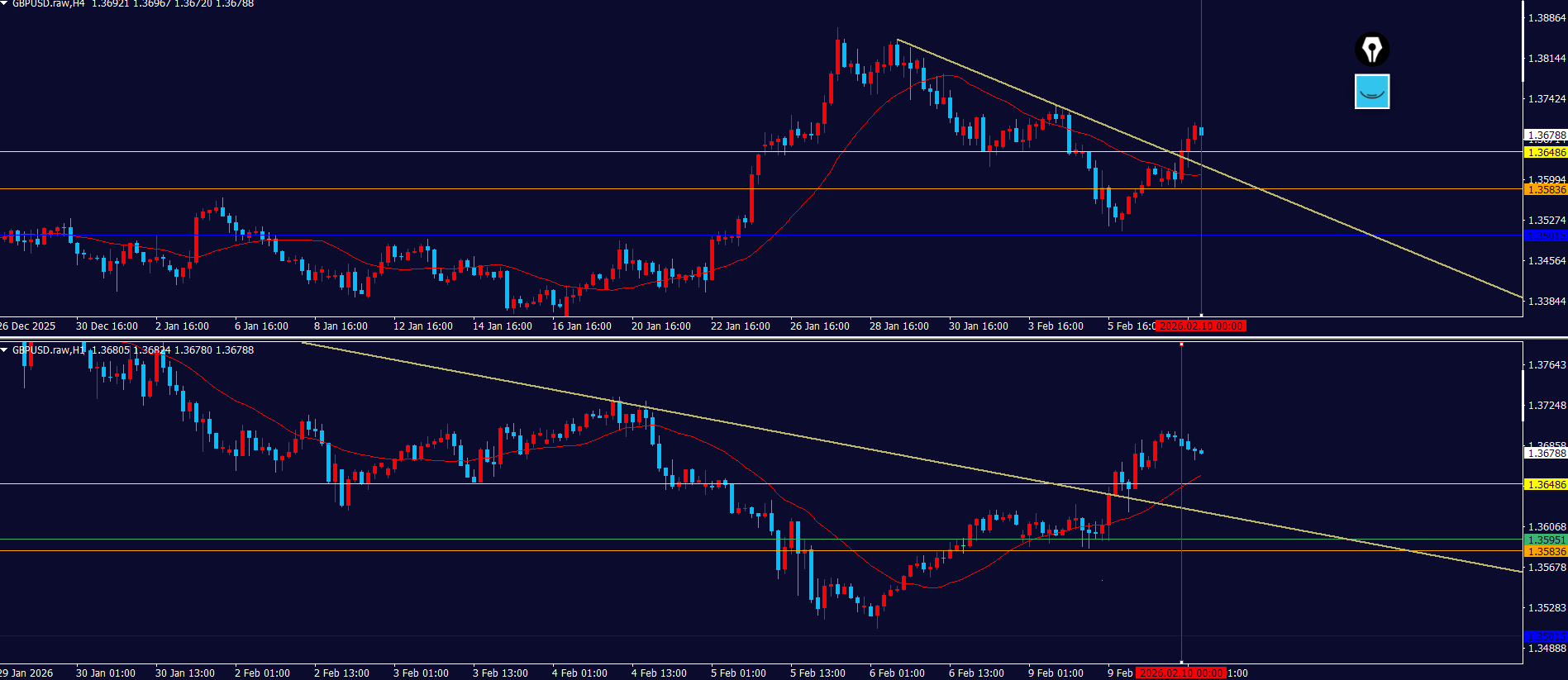Click the divider between H4 and H1 charts

(784, 337)
